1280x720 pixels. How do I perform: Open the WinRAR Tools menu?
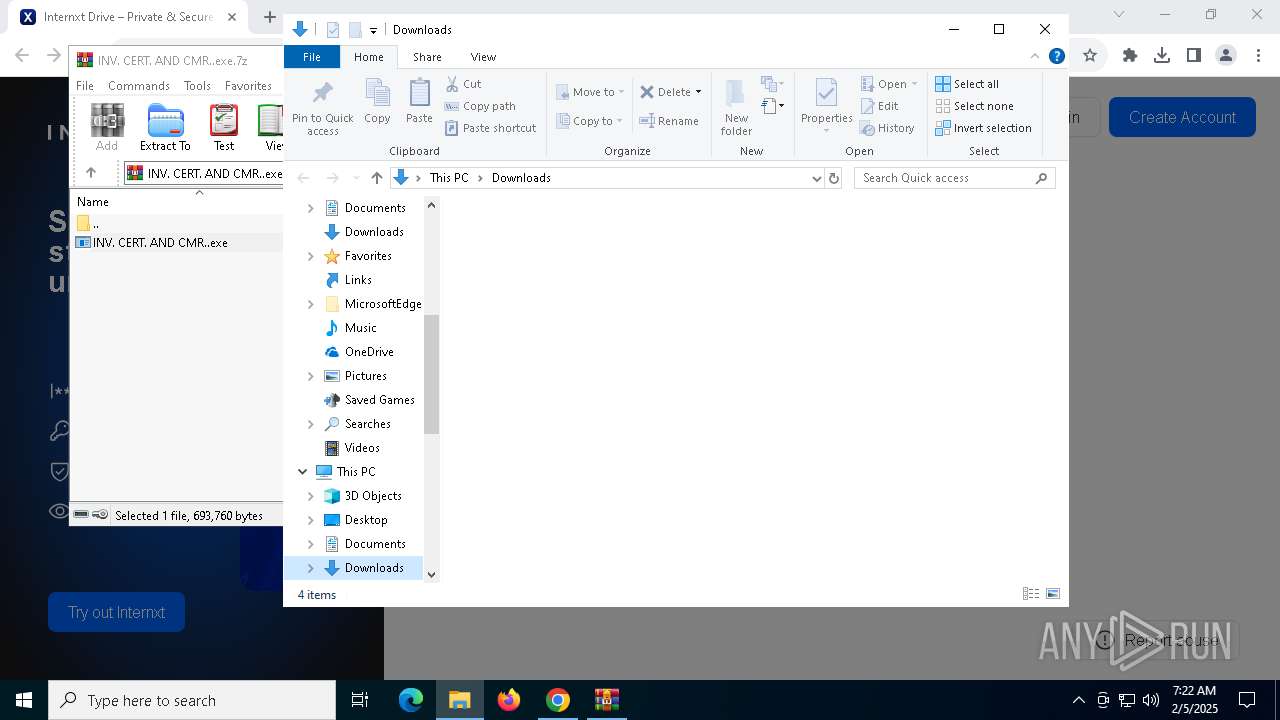(197, 86)
